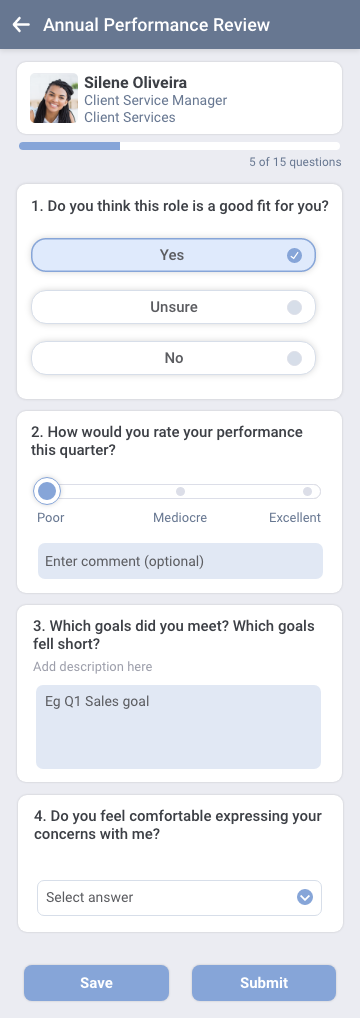
Task: Pick the No answer option
Action: click(174, 358)
